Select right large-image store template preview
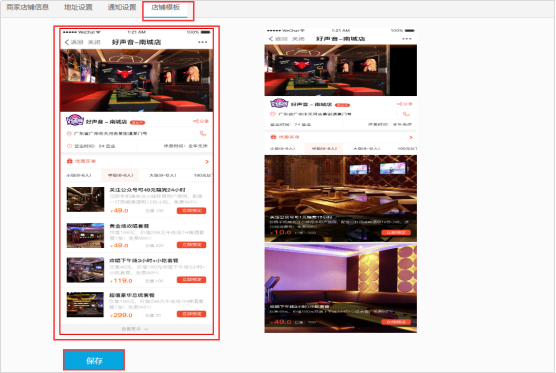 pyautogui.click(x=340, y=180)
